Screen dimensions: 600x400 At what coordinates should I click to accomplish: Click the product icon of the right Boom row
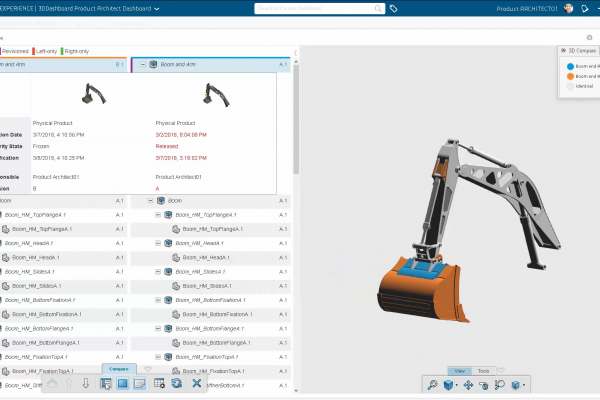point(161,201)
